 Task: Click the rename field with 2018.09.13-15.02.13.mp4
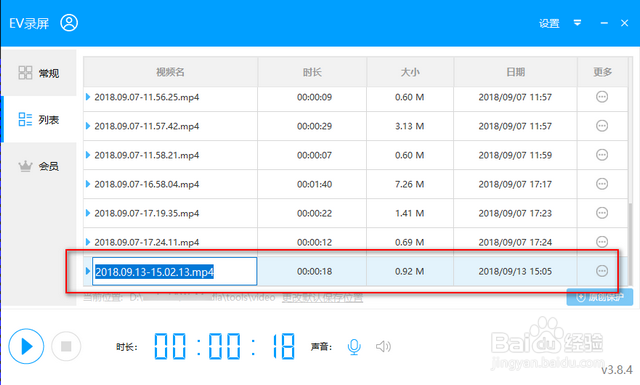point(174,271)
